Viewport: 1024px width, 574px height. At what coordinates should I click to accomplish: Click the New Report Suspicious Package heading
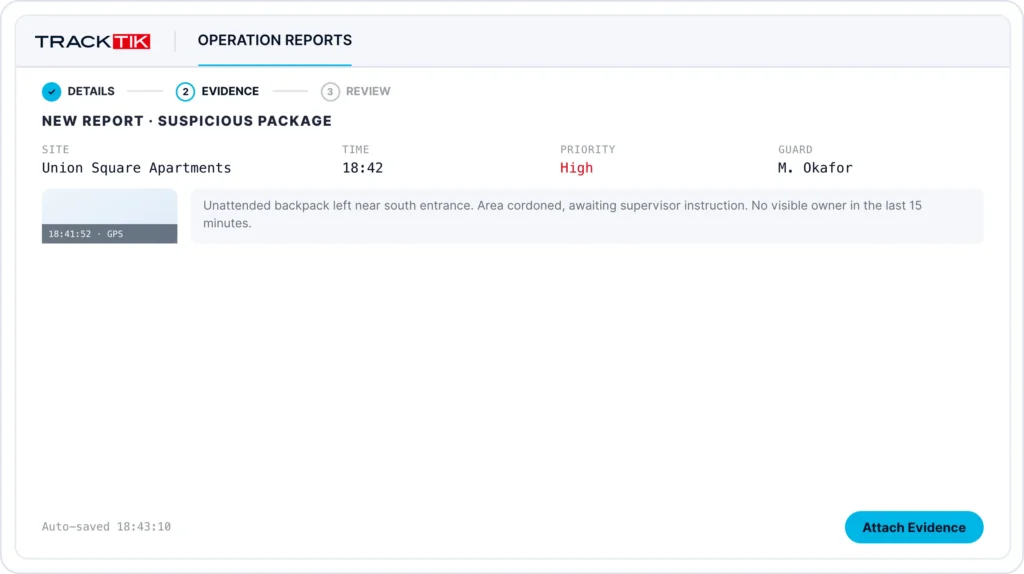(x=187, y=121)
